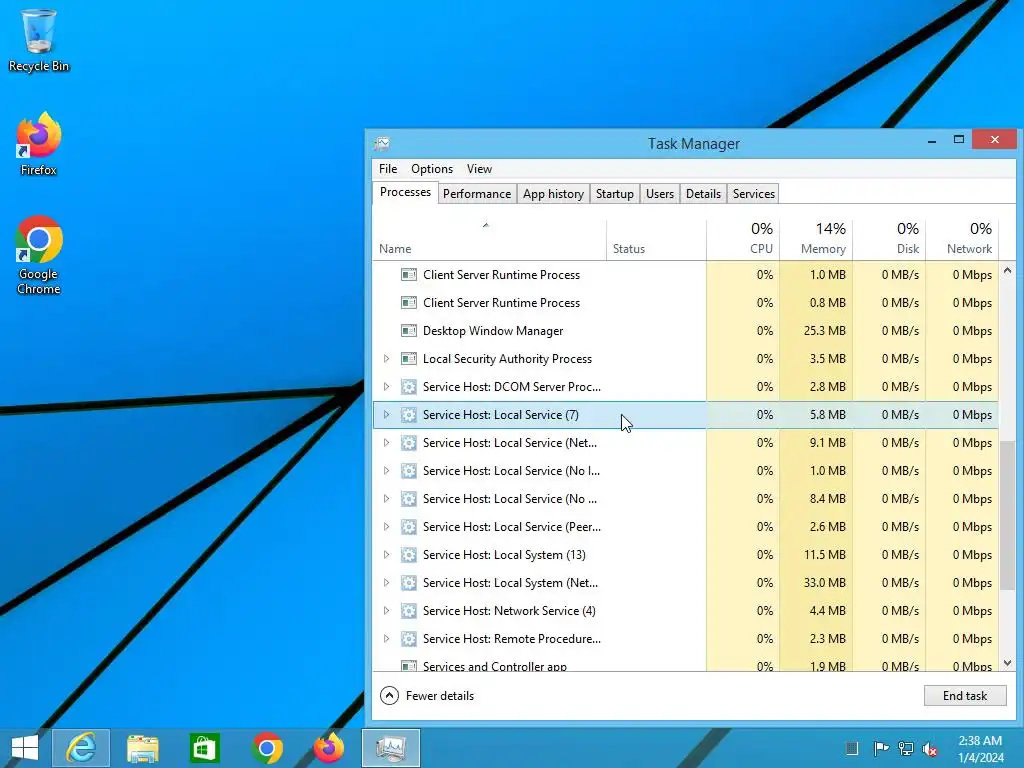Expand Service Host: Local Service (Net...)

pos(386,443)
